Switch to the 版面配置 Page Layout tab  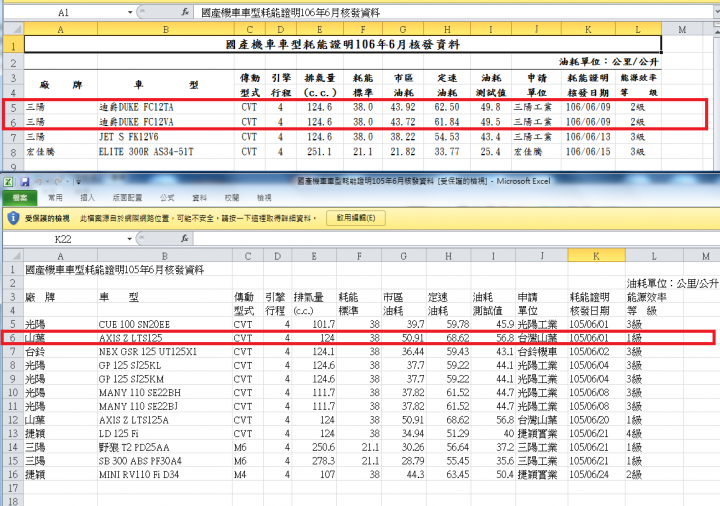[x=127, y=197]
